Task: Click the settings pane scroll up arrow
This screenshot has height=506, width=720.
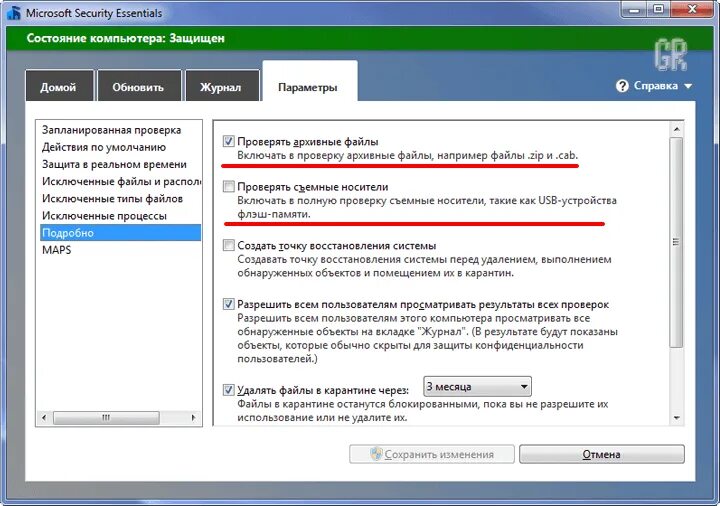Action: click(676, 129)
